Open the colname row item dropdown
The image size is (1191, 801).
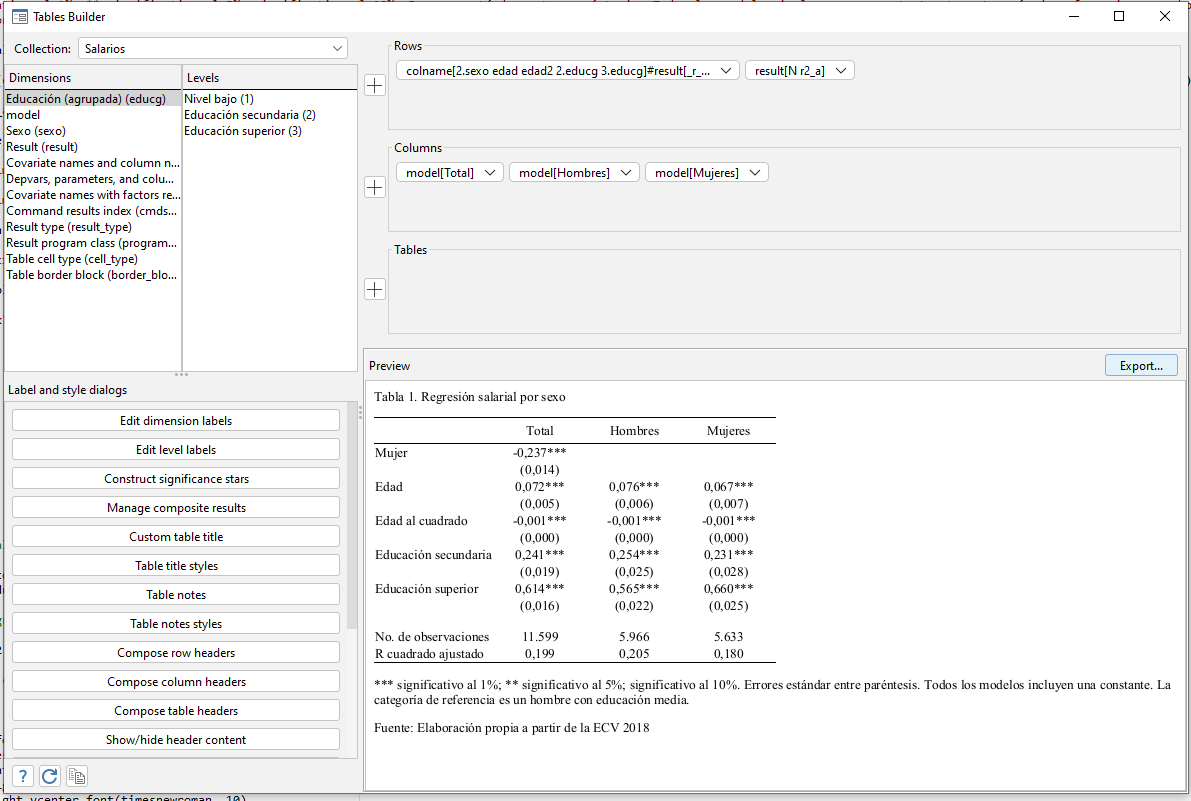727,70
